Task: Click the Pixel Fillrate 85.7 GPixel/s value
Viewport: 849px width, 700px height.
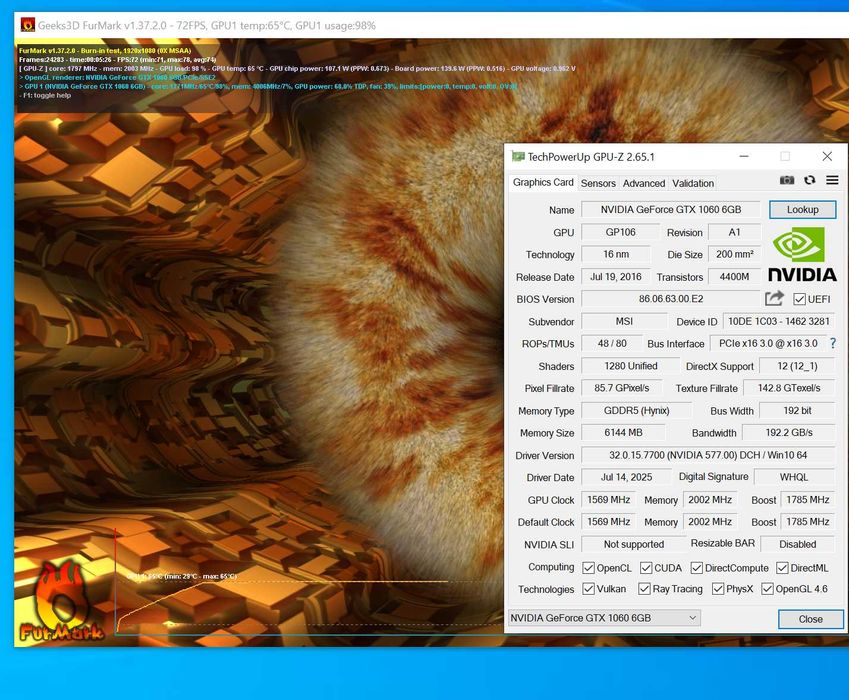Action: (x=622, y=388)
